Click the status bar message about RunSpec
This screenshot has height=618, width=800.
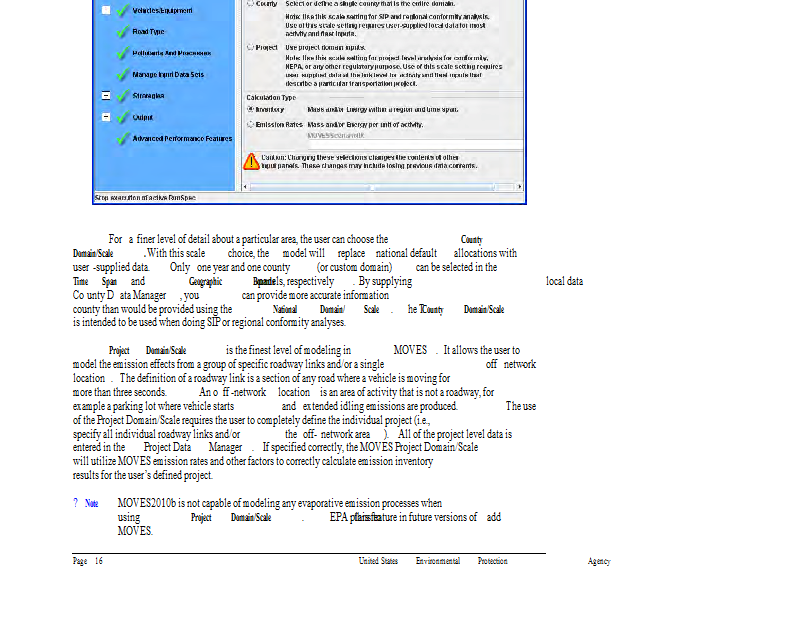coord(145,198)
